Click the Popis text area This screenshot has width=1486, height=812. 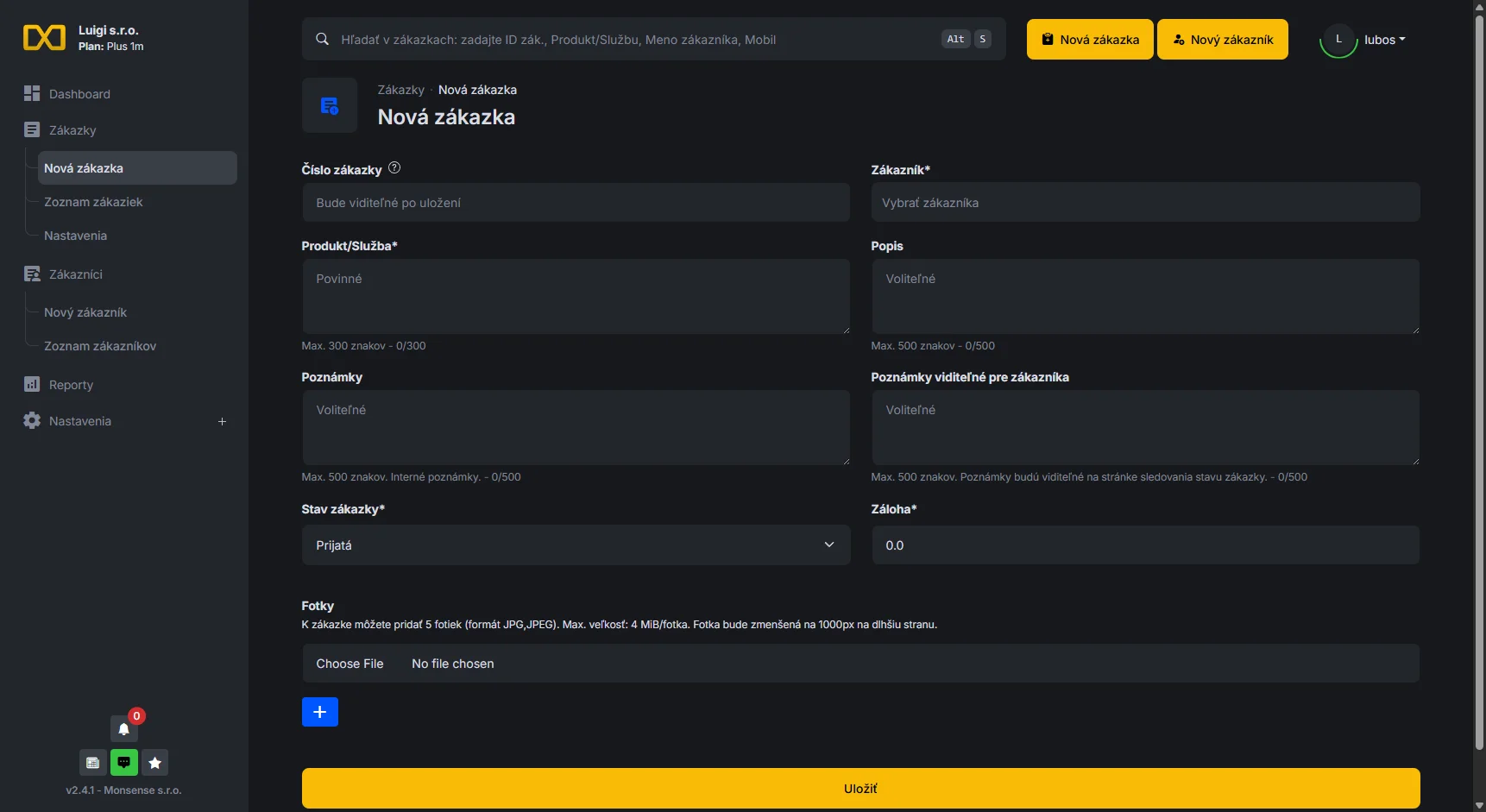point(1145,297)
